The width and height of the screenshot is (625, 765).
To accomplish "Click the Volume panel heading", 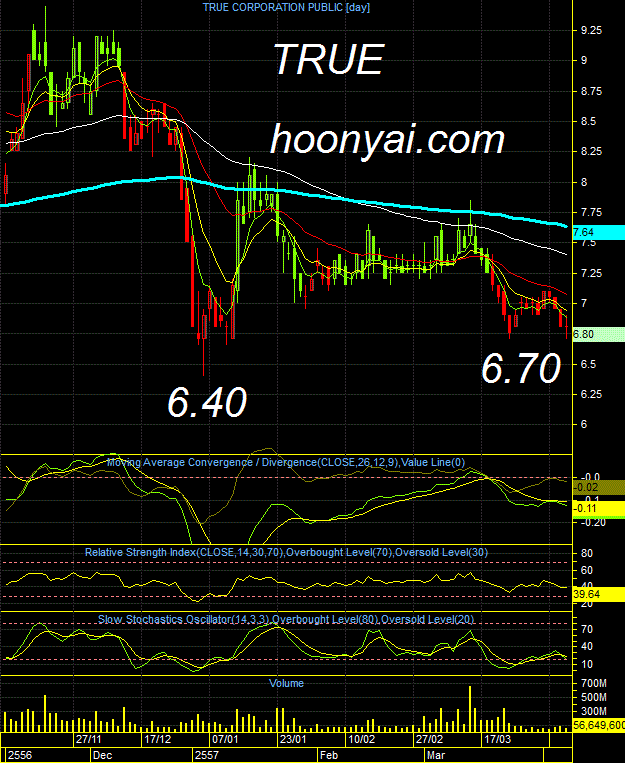I will point(286,683).
